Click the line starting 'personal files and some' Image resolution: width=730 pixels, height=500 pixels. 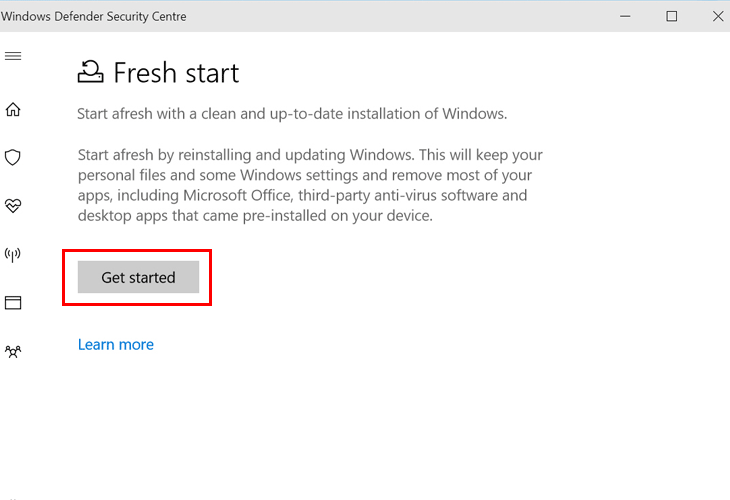[x=304, y=175]
